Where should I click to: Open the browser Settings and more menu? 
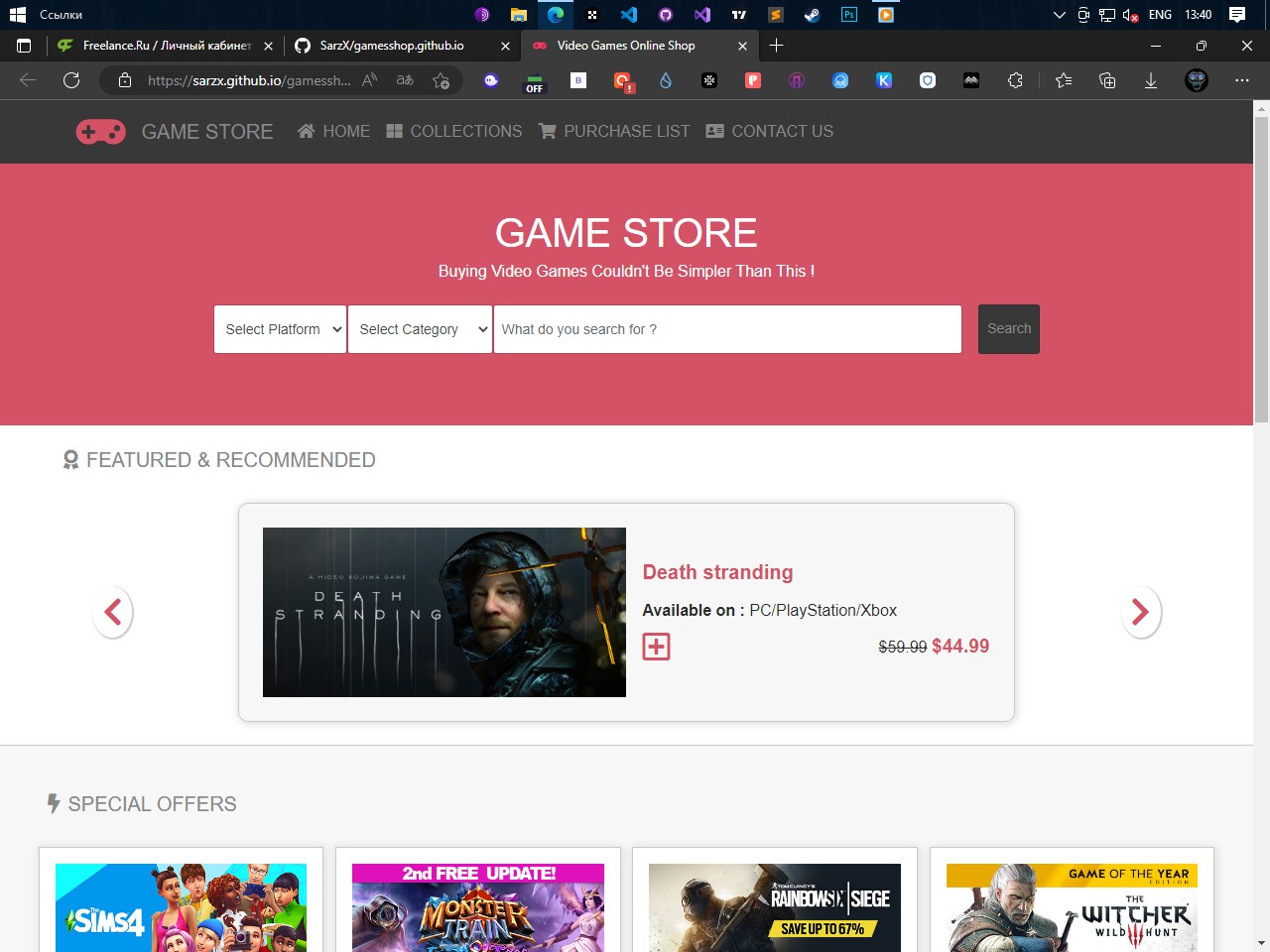(1242, 80)
